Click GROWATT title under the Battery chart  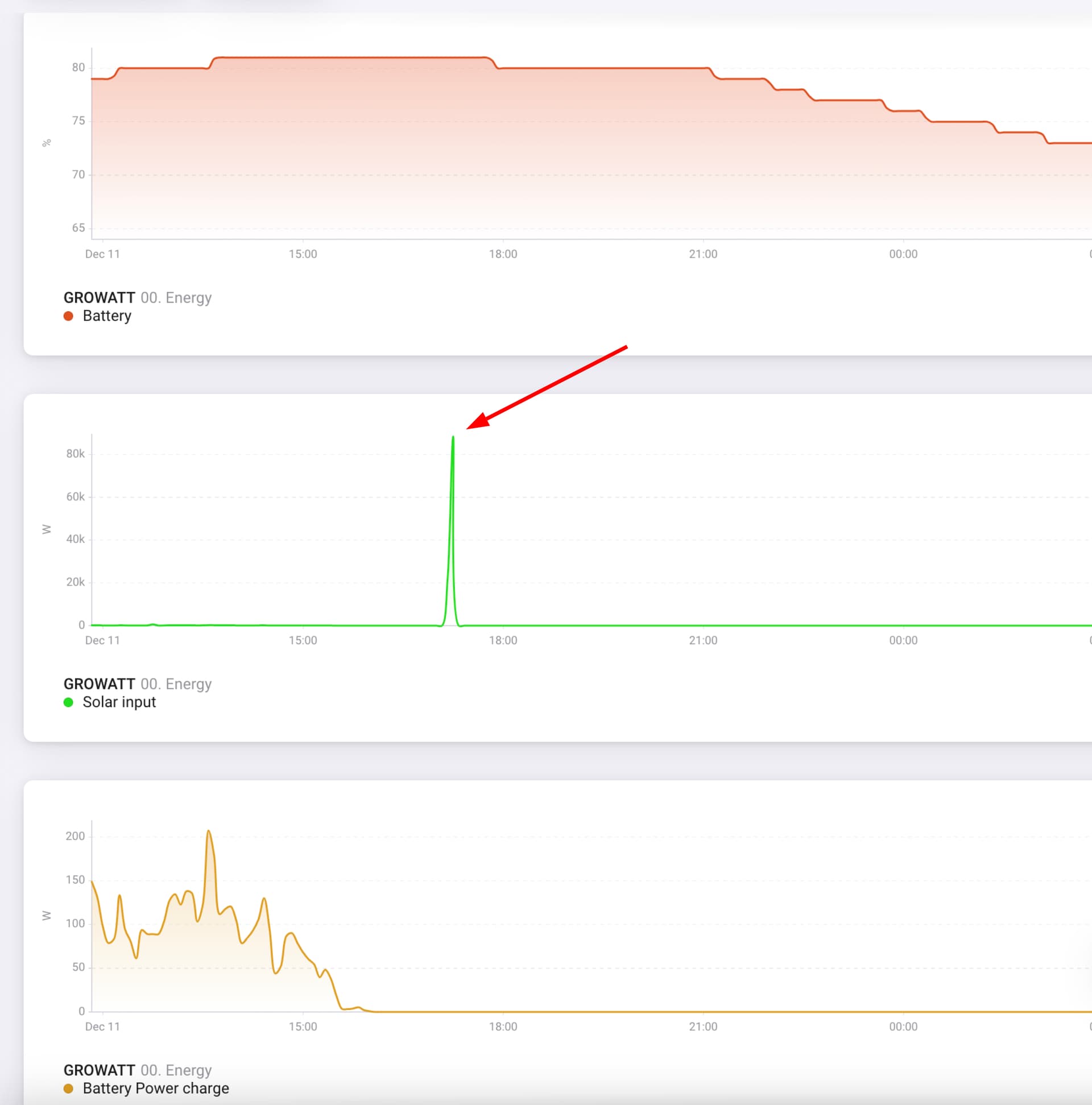point(99,297)
